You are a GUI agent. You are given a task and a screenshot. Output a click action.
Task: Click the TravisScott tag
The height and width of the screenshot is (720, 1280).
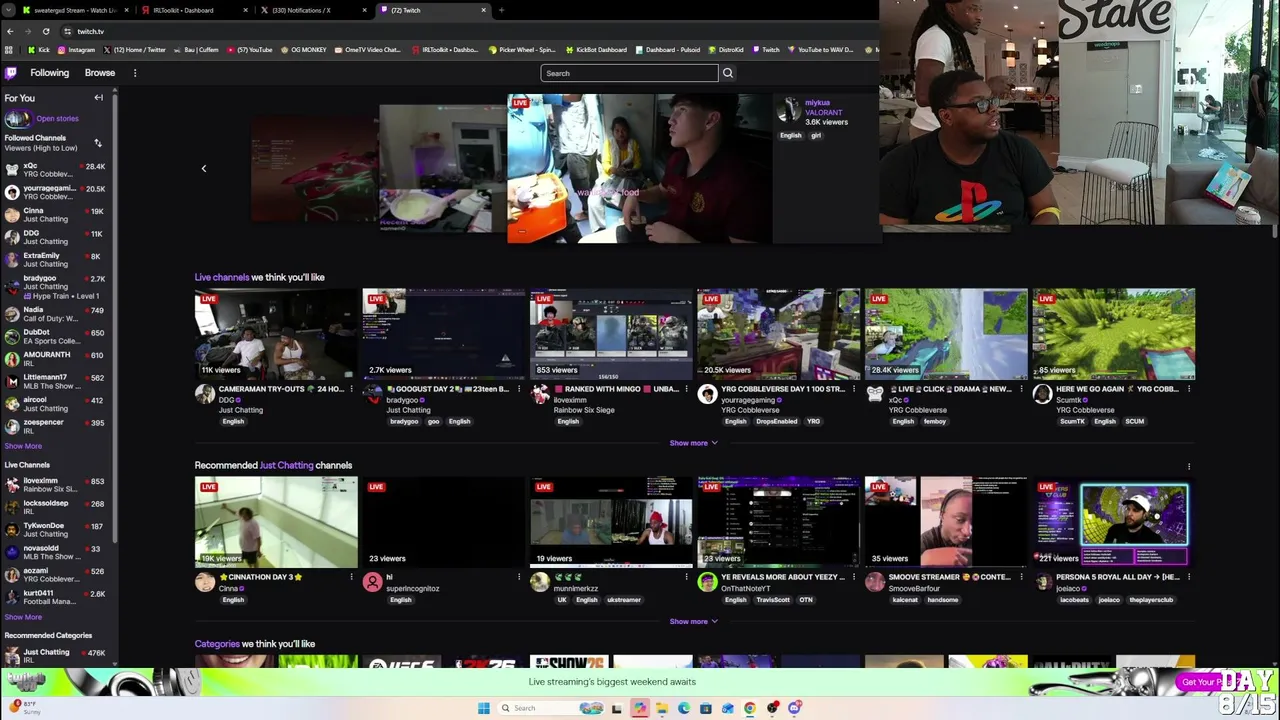point(771,600)
